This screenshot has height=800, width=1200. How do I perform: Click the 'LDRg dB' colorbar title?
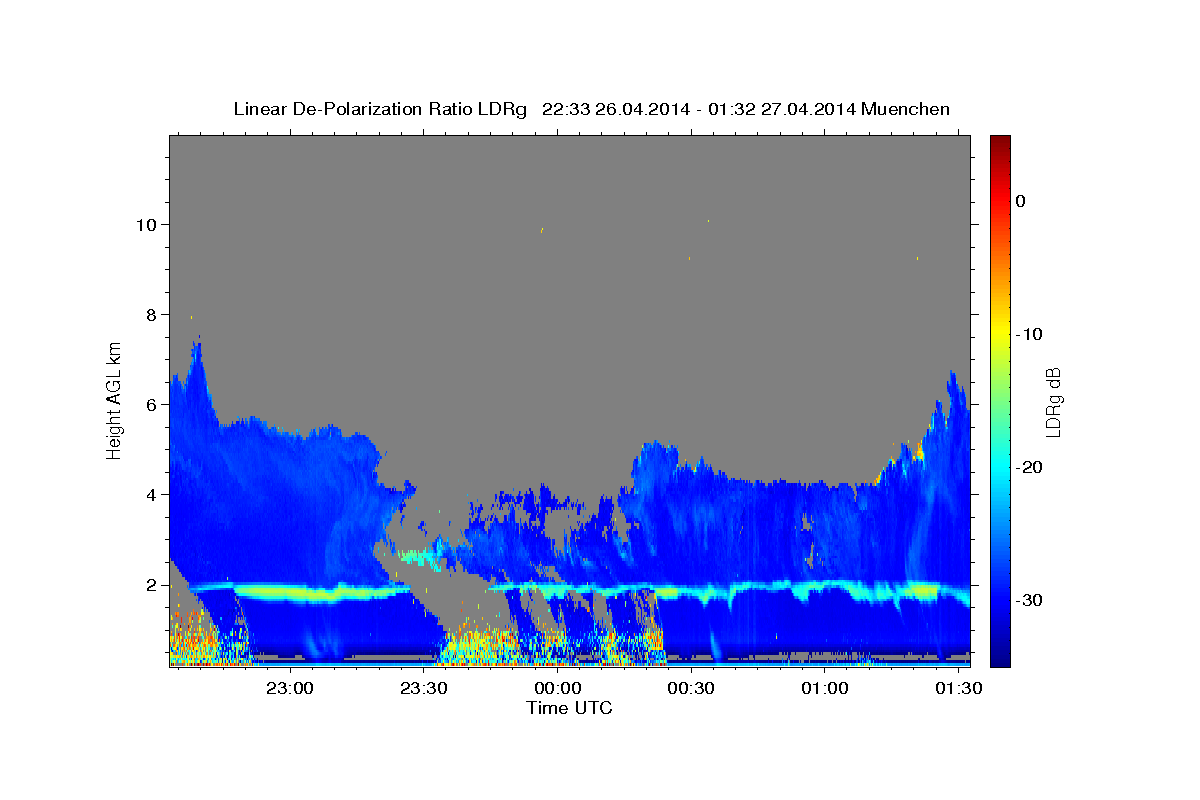point(1054,401)
